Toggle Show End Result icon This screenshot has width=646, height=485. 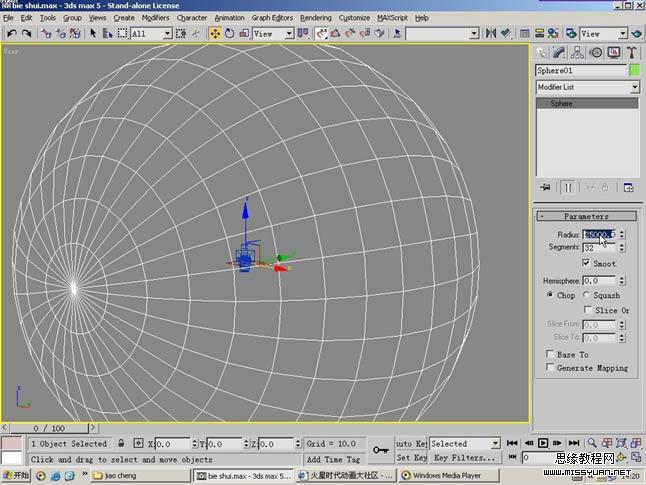[x=568, y=187]
